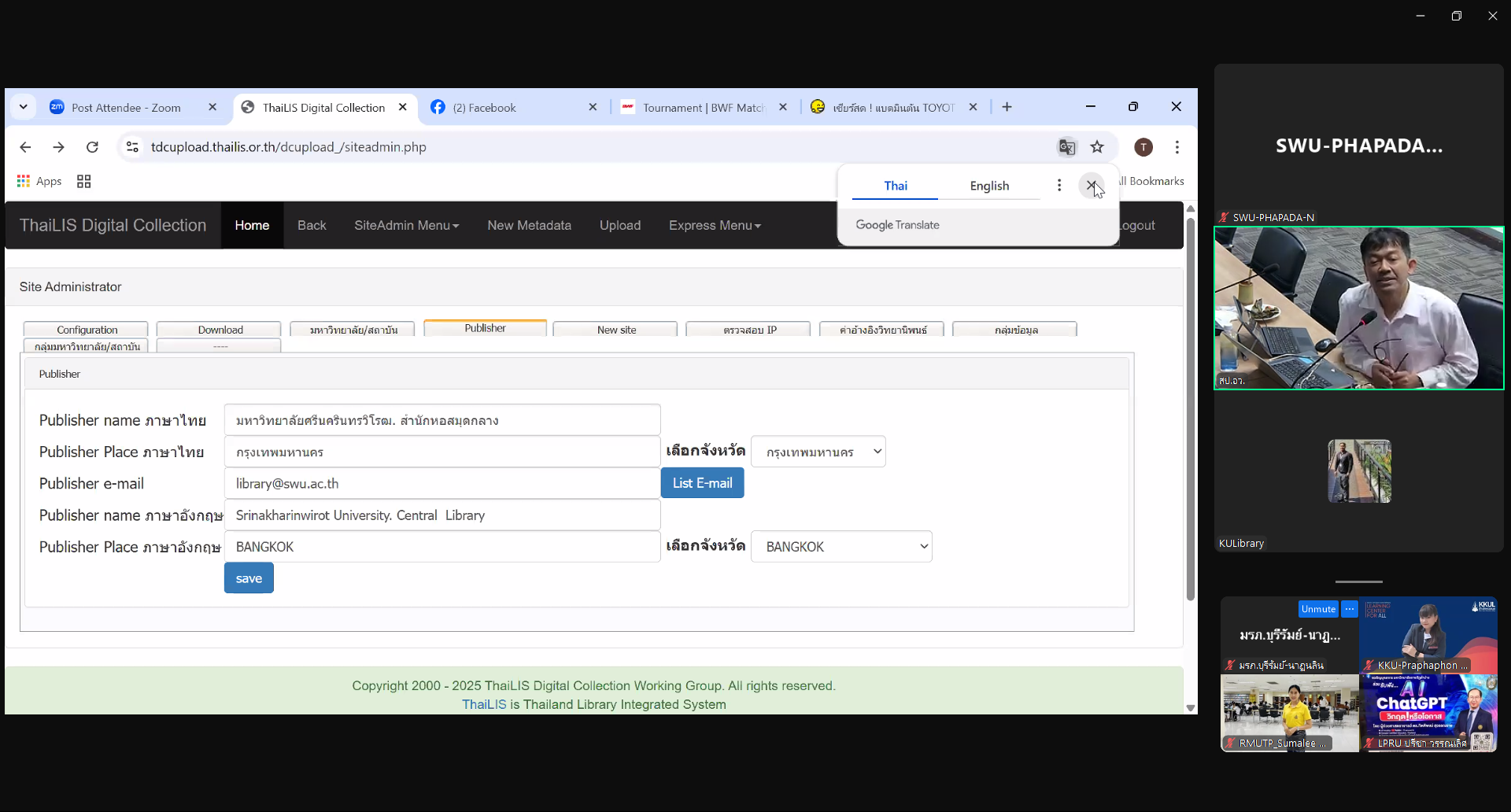Image resolution: width=1511 pixels, height=812 pixels.
Task: Open the Apps shortcut in bookmarks bar
Action: [39, 181]
